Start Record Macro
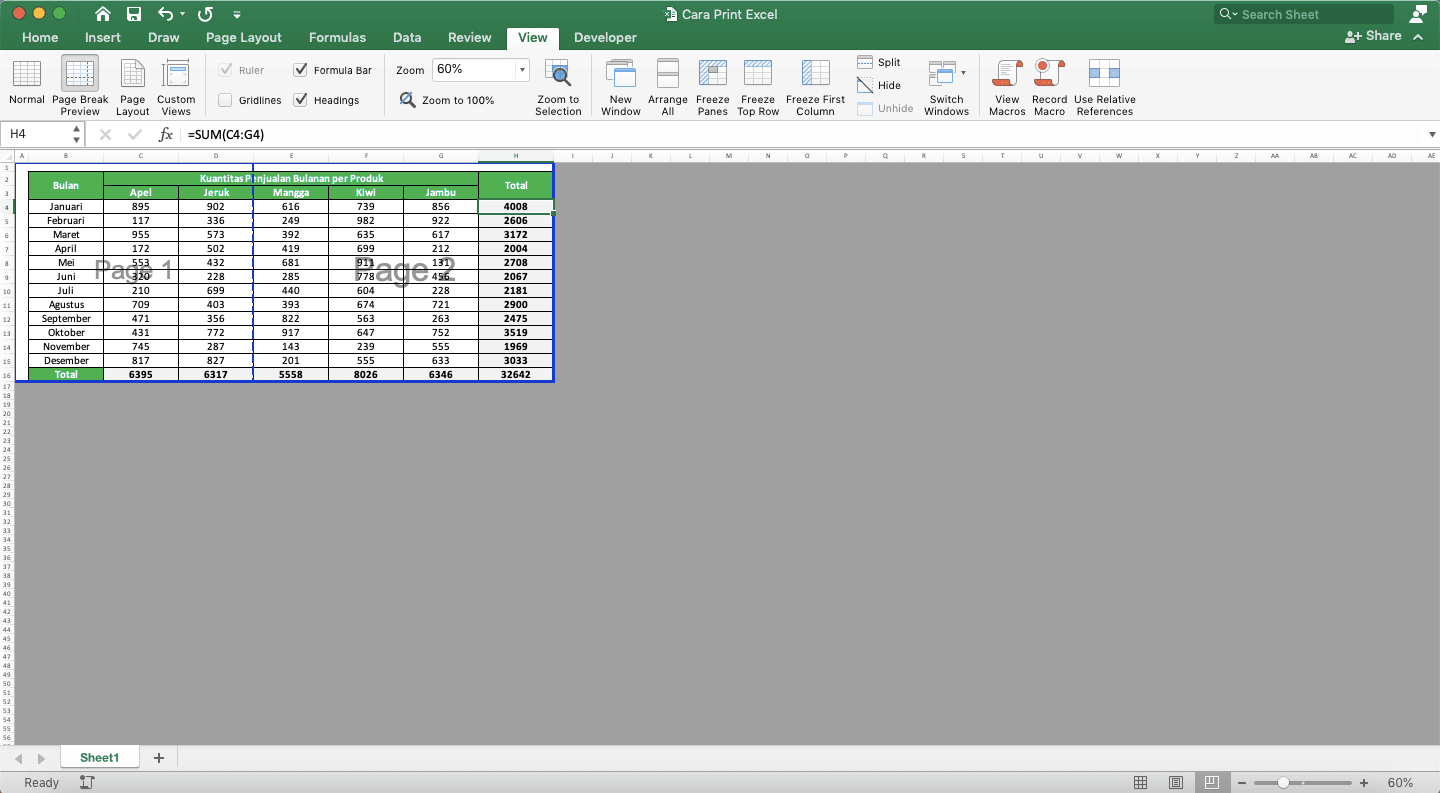 point(1049,86)
